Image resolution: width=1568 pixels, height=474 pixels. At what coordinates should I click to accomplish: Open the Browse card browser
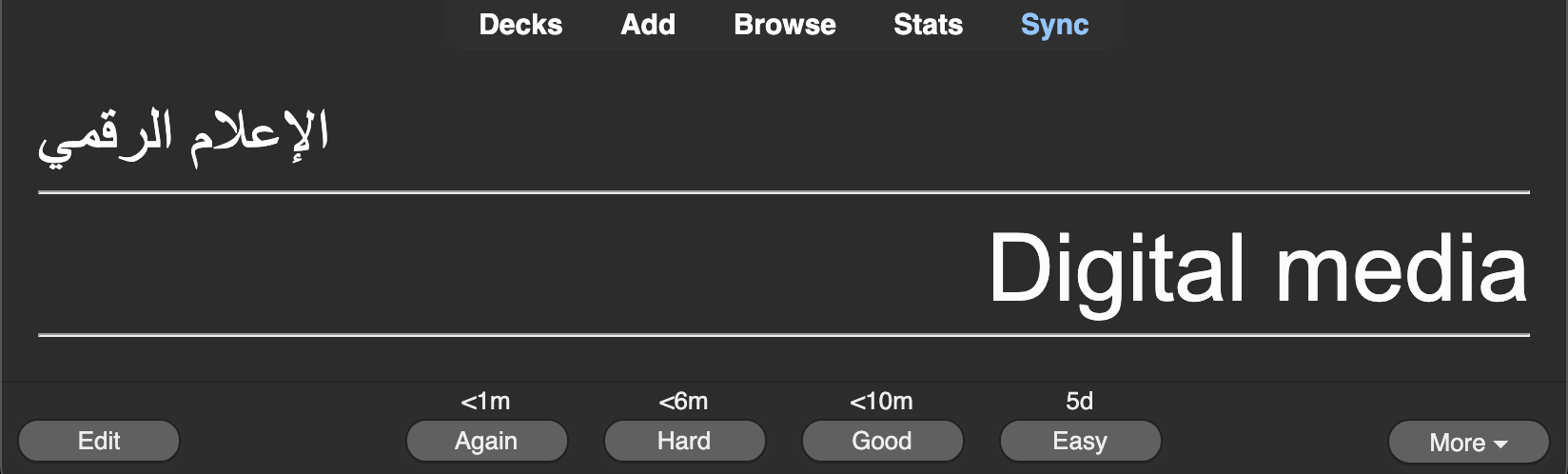pos(785,25)
